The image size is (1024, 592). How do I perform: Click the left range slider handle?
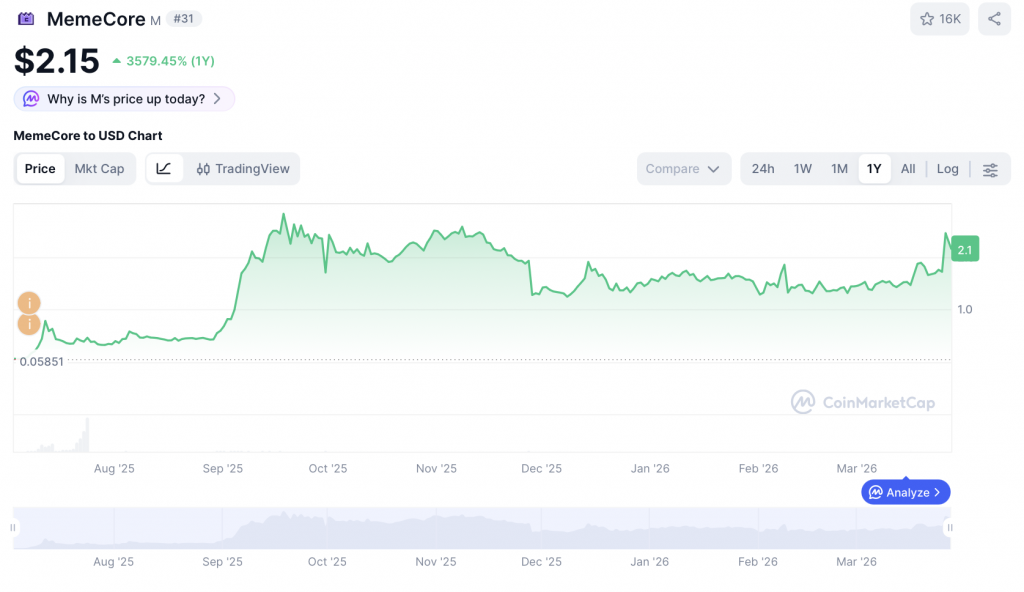pyautogui.click(x=14, y=527)
